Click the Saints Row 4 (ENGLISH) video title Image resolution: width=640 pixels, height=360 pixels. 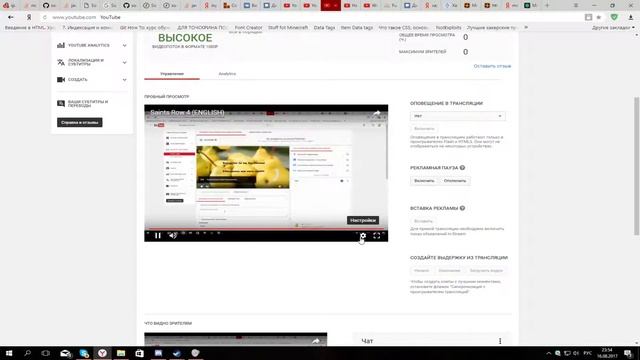point(187,112)
